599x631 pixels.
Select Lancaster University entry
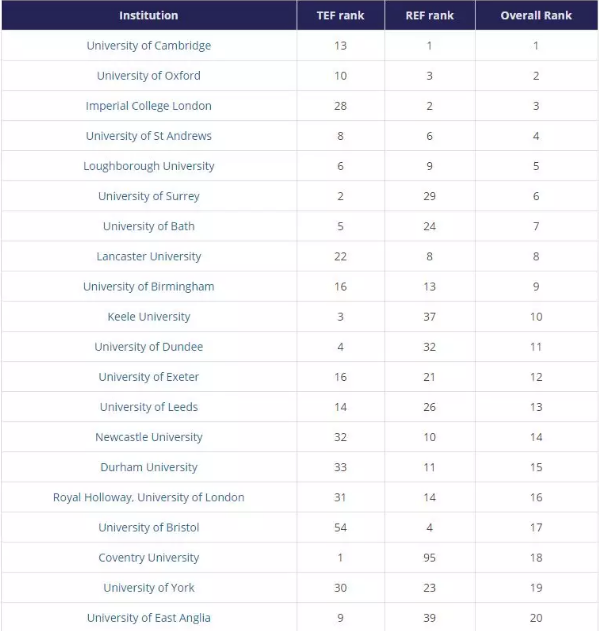149,256
